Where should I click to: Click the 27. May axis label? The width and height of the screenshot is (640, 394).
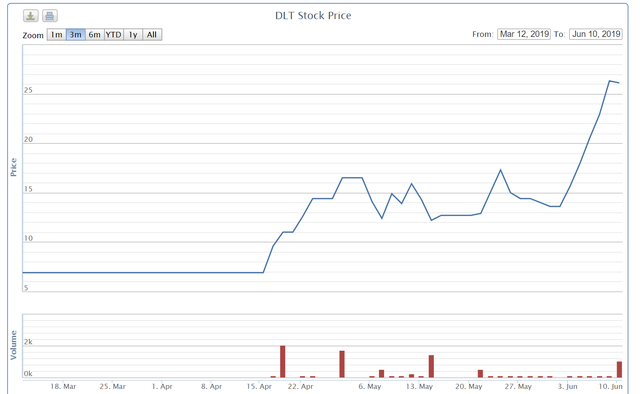[x=518, y=386]
